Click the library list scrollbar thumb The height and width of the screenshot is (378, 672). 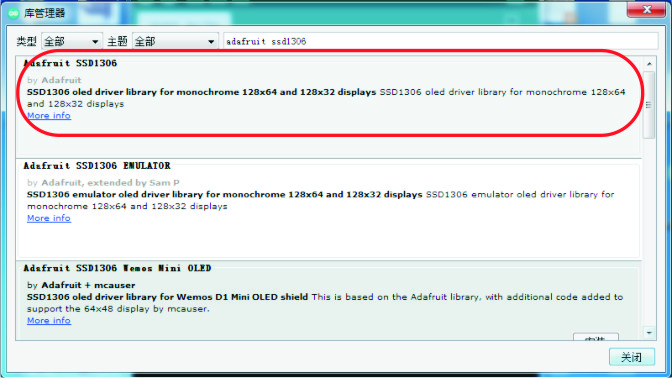(649, 105)
